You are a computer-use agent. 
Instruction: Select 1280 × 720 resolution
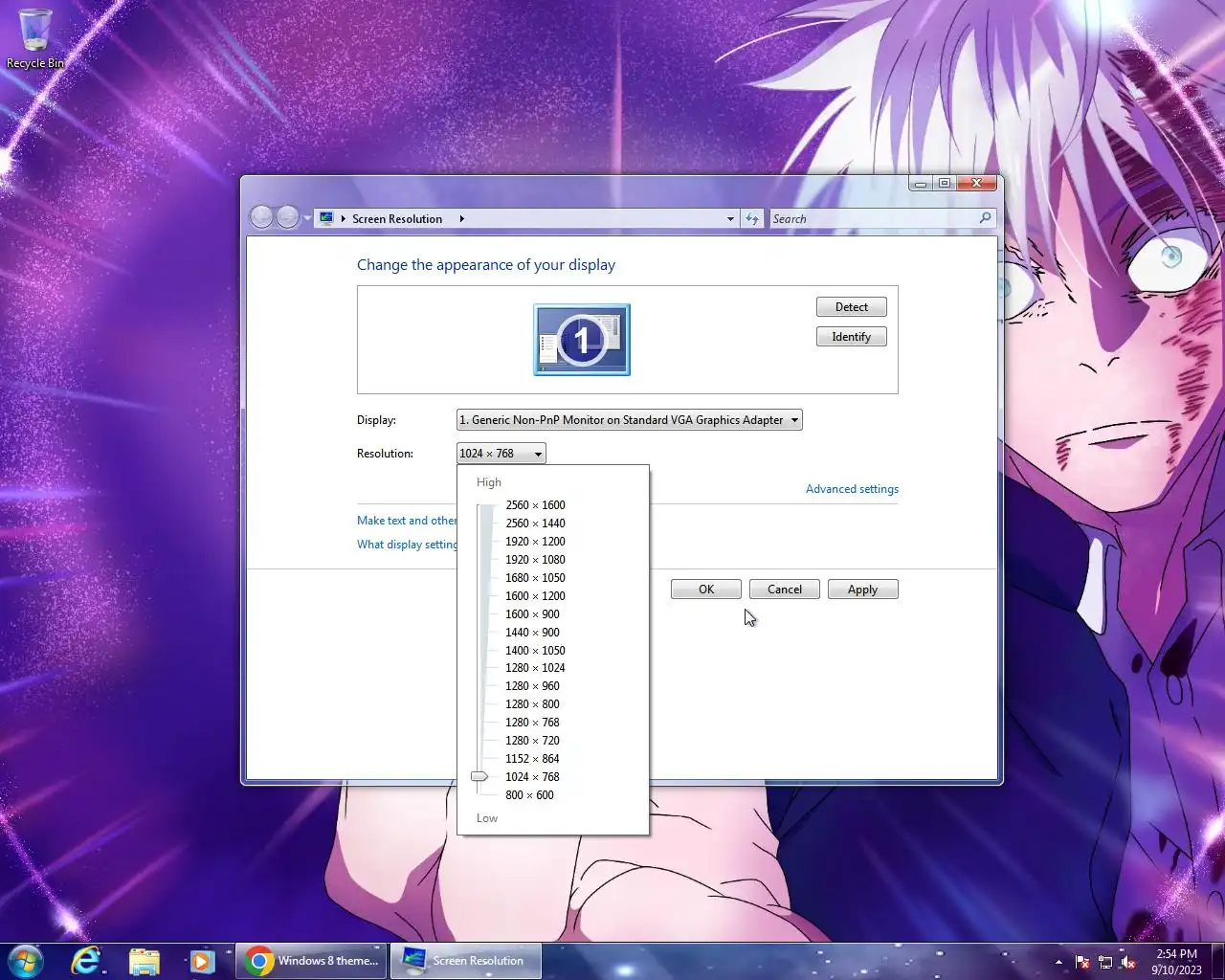532,741
